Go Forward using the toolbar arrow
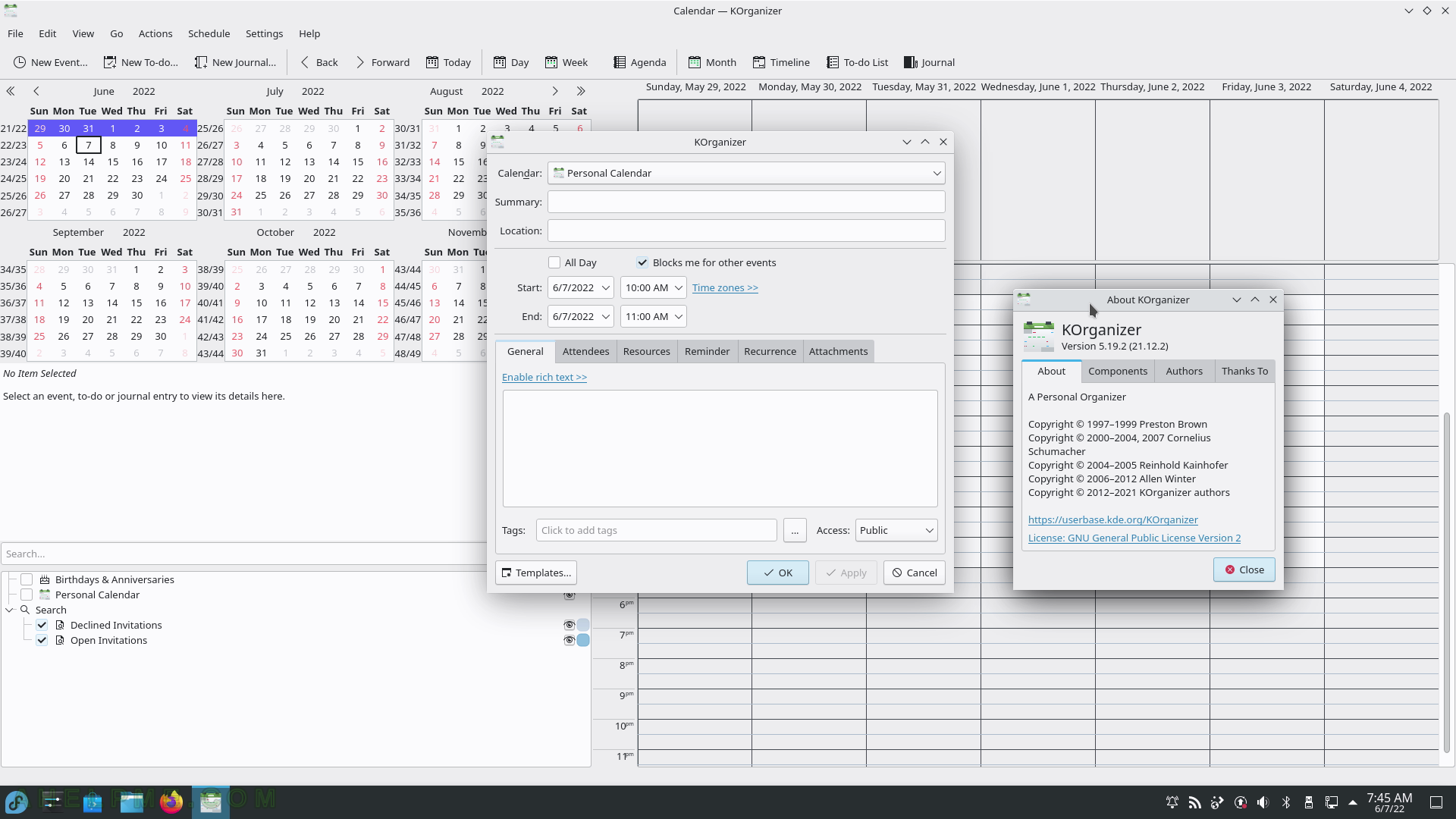Viewport: 1456px width, 819px height. pyautogui.click(x=382, y=62)
